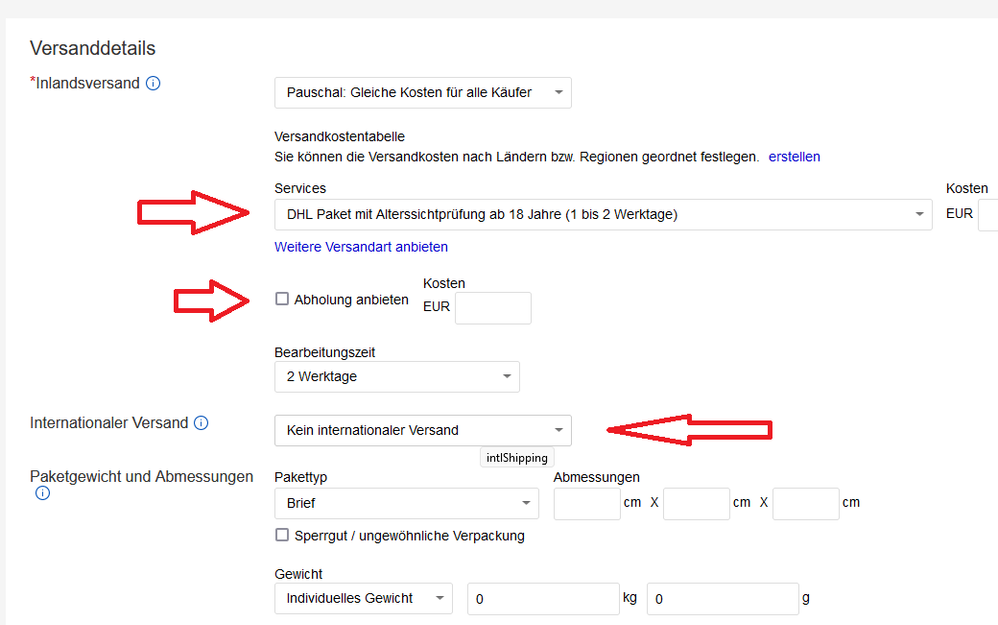Screen dimensions: 998x625
Task: Click the weight kg input field
Action: point(543,598)
